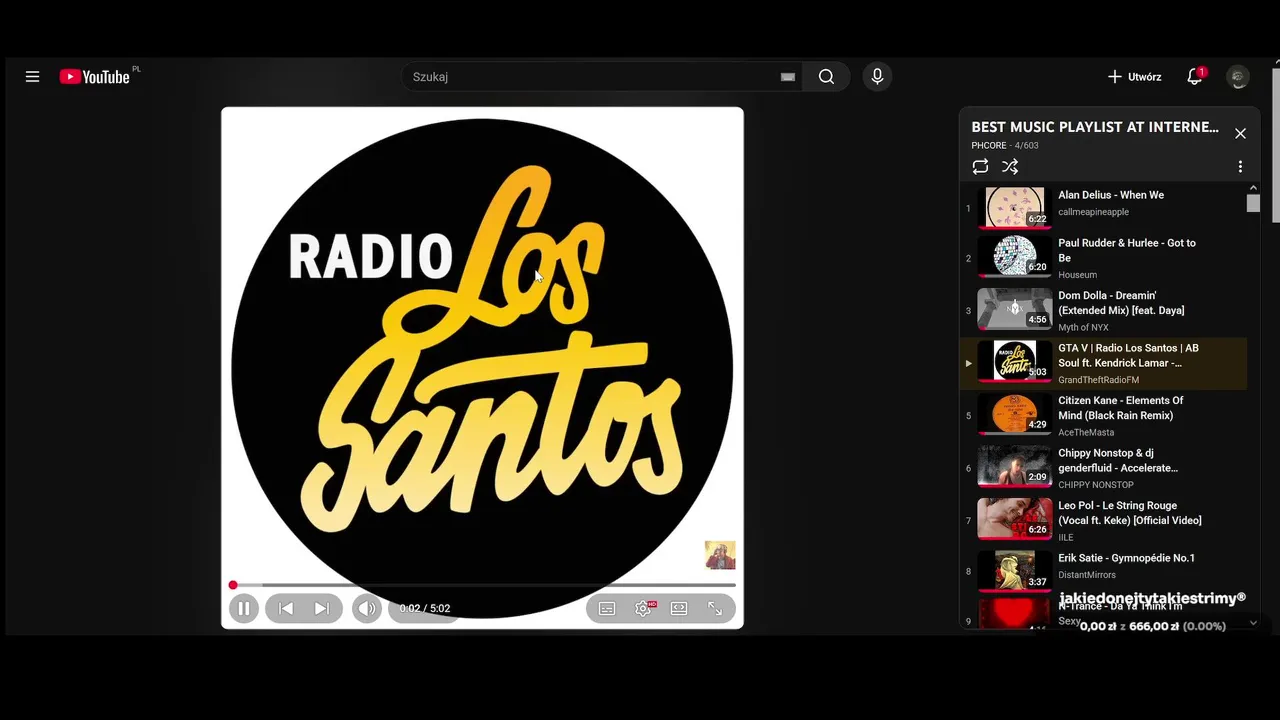Play Paul Rudder & Hurlee - Got to Be
This screenshot has width=1280, height=720.
point(1127,250)
